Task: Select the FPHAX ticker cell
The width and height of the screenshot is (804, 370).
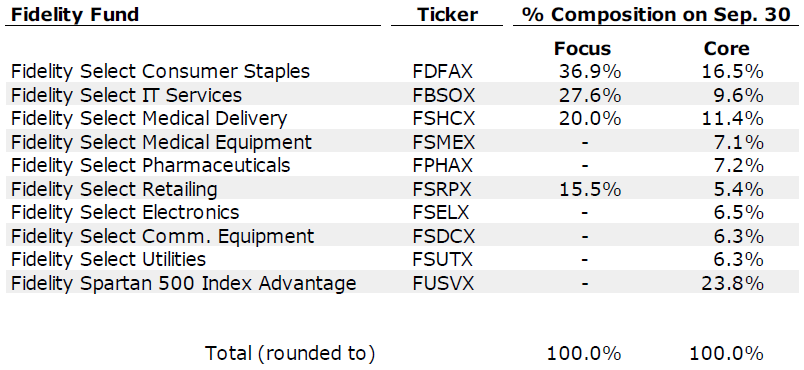Action: (444, 166)
